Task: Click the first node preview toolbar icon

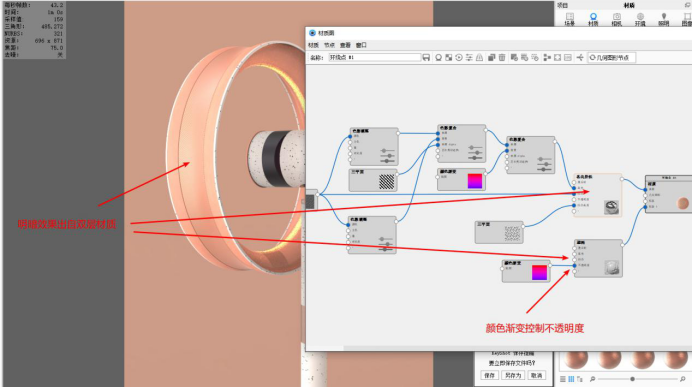Action: [x=514, y=57]
